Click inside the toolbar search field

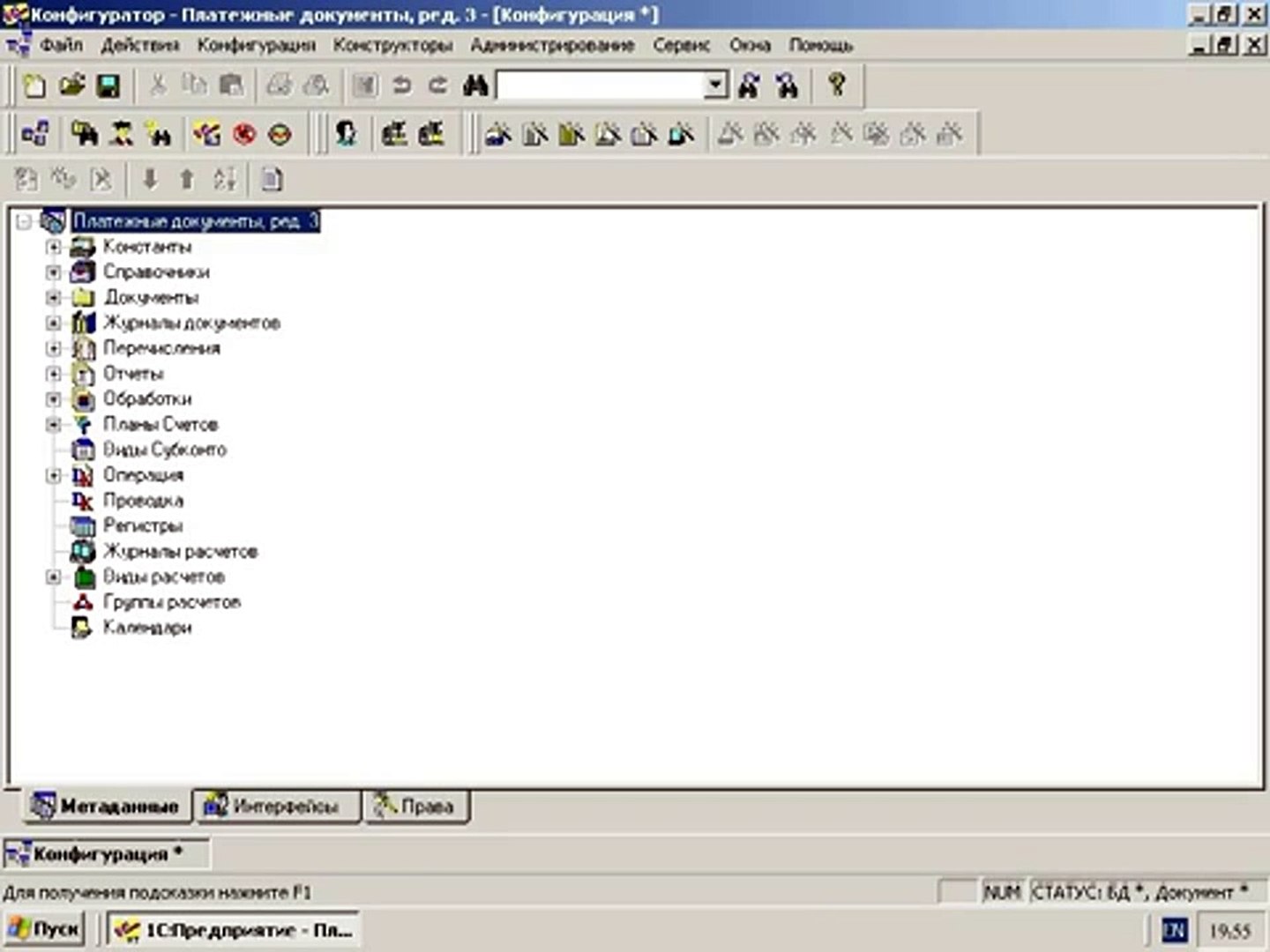(601, 86)
